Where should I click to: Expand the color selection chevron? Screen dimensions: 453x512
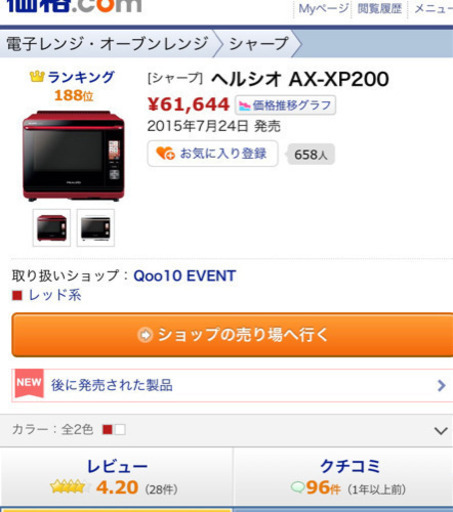click(x=441, y=431)
